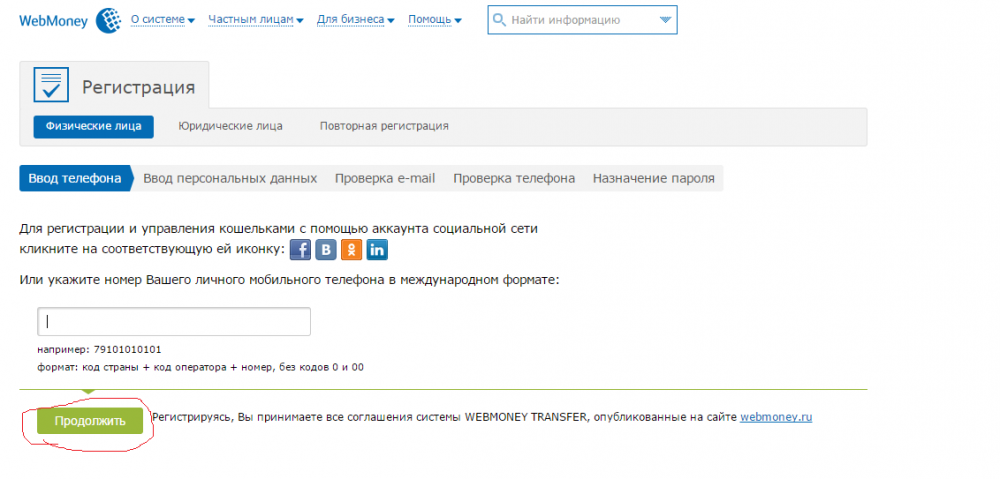Click the Найти информацию search field
The width and height of the screenshot is (1000, 479).
[x=570, y=20]
